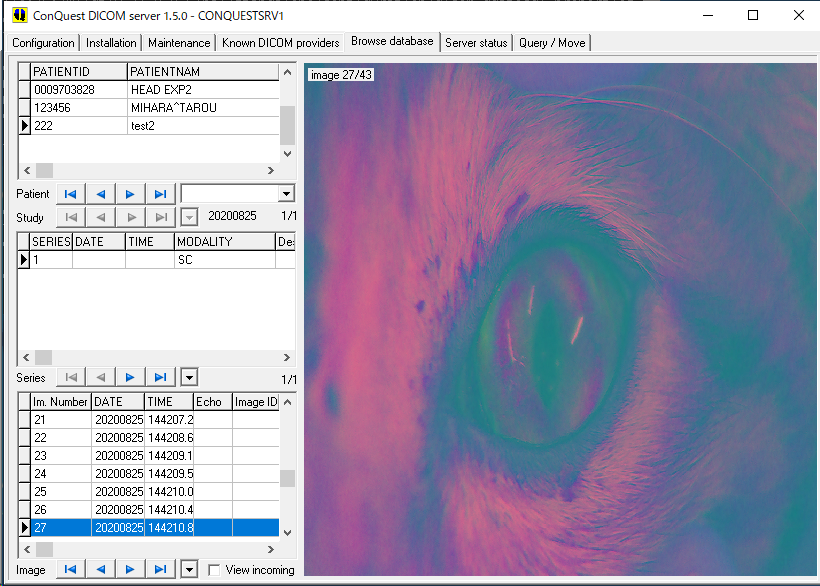Viewport: 820px width, 586px height.
Task: Open the Image dropdown arrow
Action: [189, 569]
